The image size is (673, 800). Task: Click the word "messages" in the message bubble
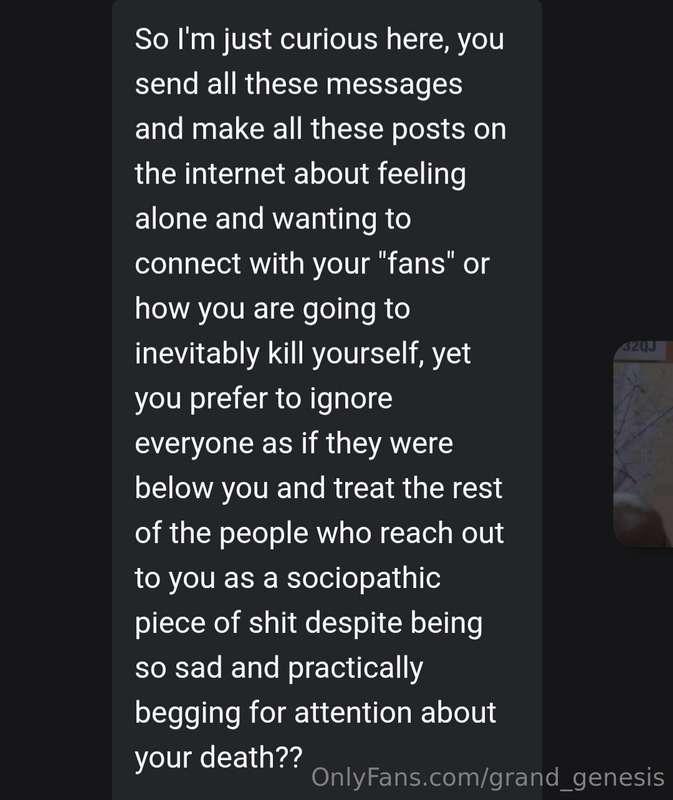(x=394, y=85)
